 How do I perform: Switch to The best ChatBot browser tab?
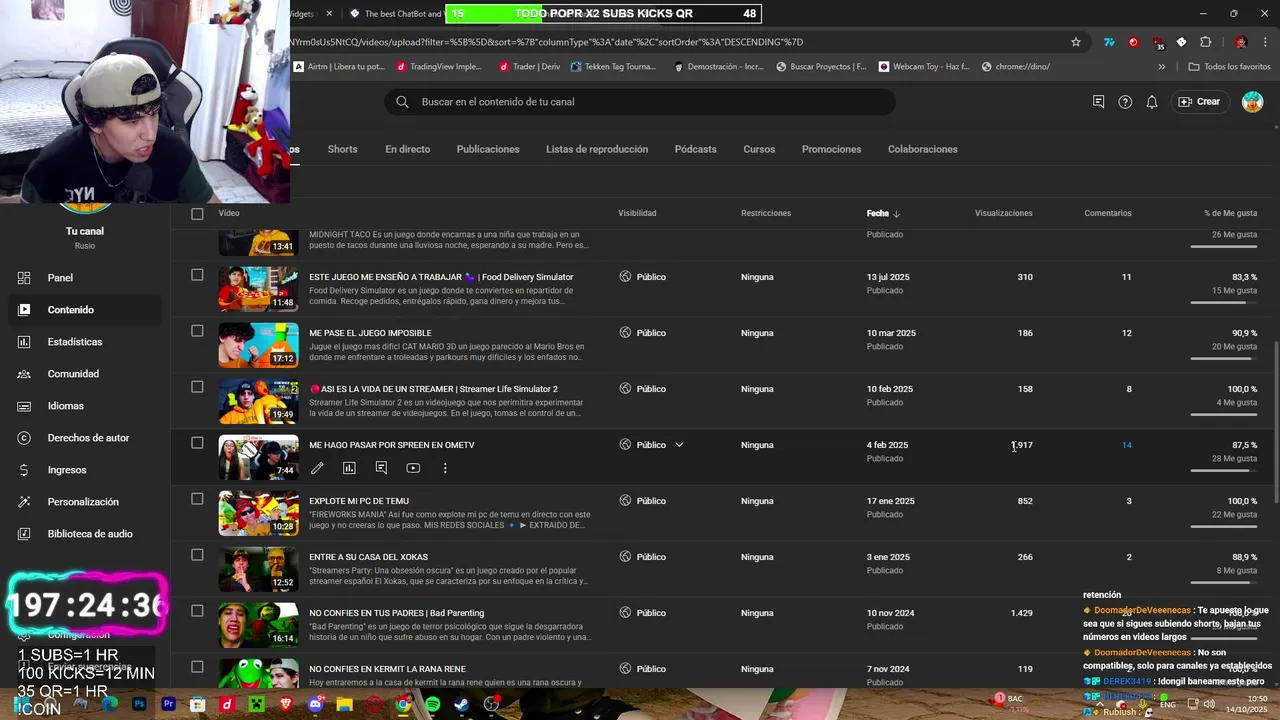pyautogui.click(x=395, y=14)
